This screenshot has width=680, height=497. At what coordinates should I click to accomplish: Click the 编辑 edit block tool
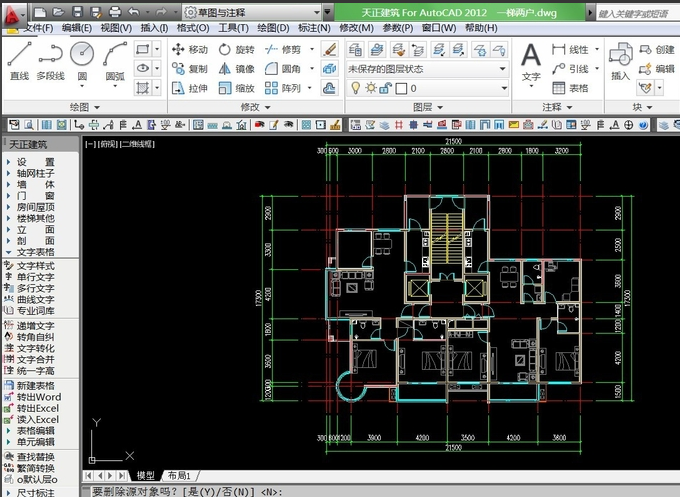pos(657,69)
